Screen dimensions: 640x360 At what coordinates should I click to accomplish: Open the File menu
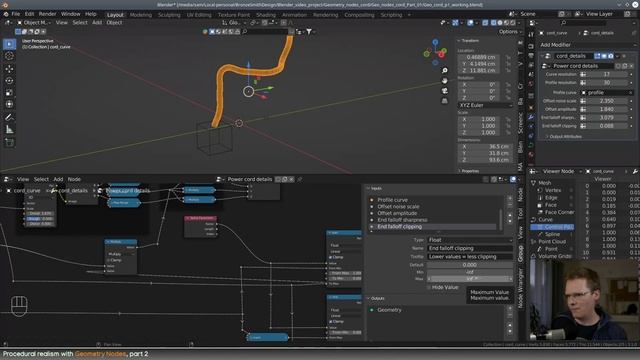tap(16, 14)
